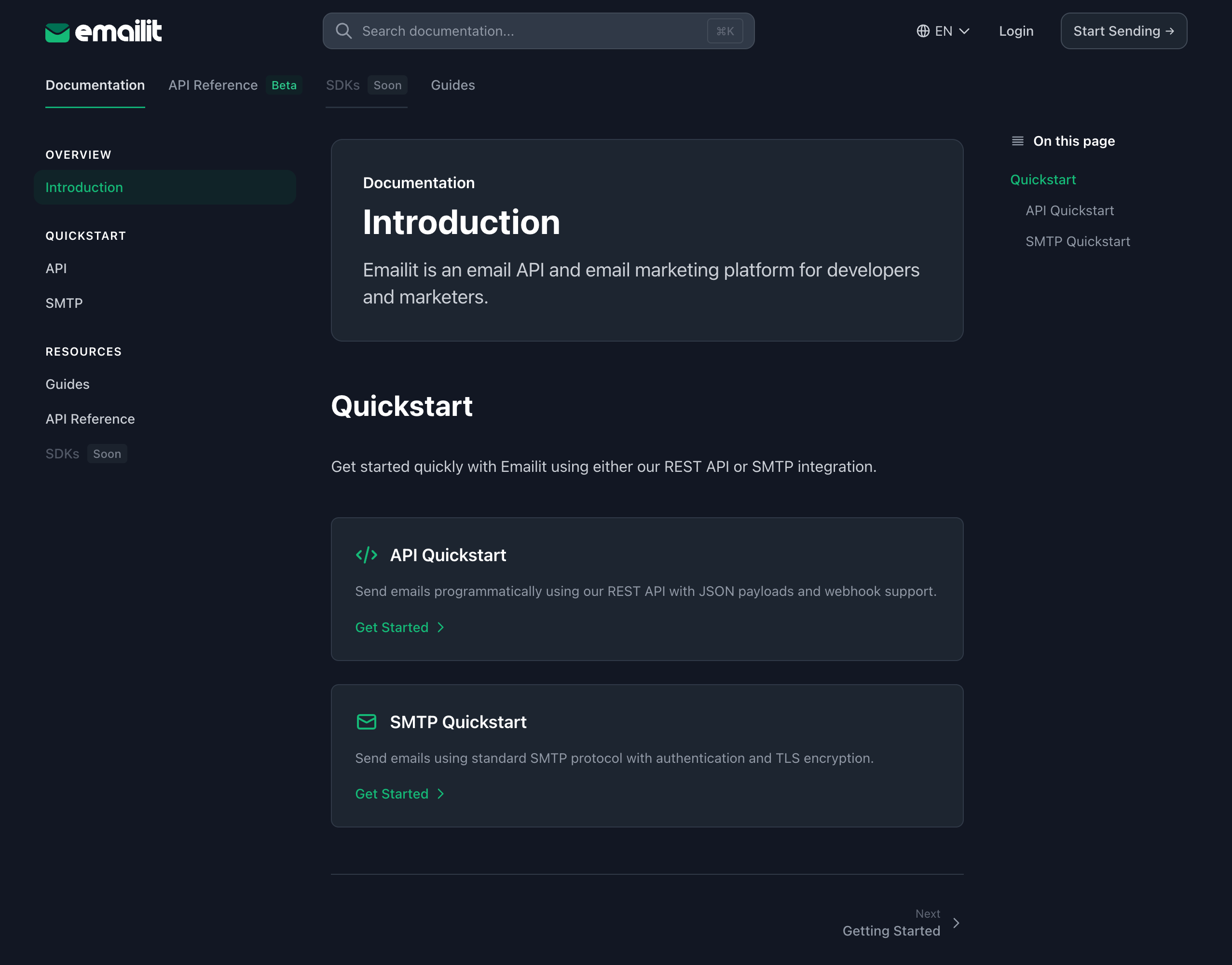Select Introduction in the sidebar
Viewport: 1232px width, 965px height.
click(x=84, y=187)
